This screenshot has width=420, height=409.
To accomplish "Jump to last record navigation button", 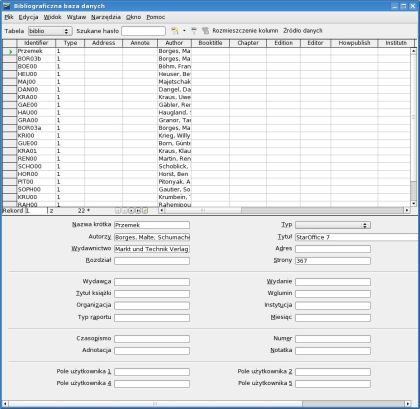I will click(x=138, y=211).
